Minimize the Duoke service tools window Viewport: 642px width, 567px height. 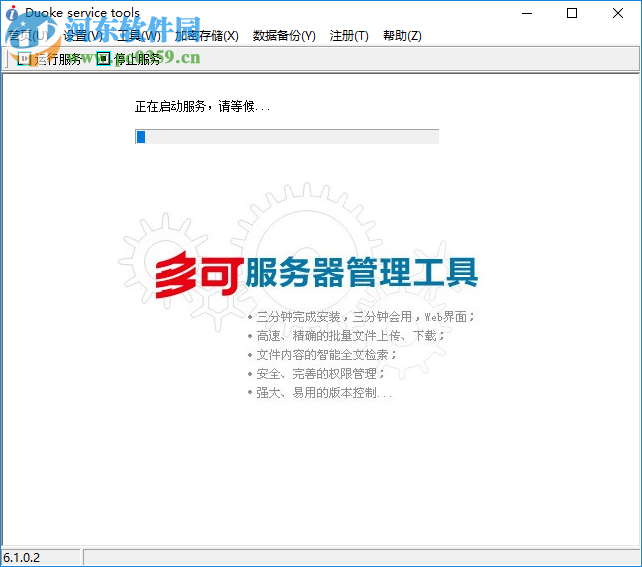pyautogui.click(x=527, y=14)
